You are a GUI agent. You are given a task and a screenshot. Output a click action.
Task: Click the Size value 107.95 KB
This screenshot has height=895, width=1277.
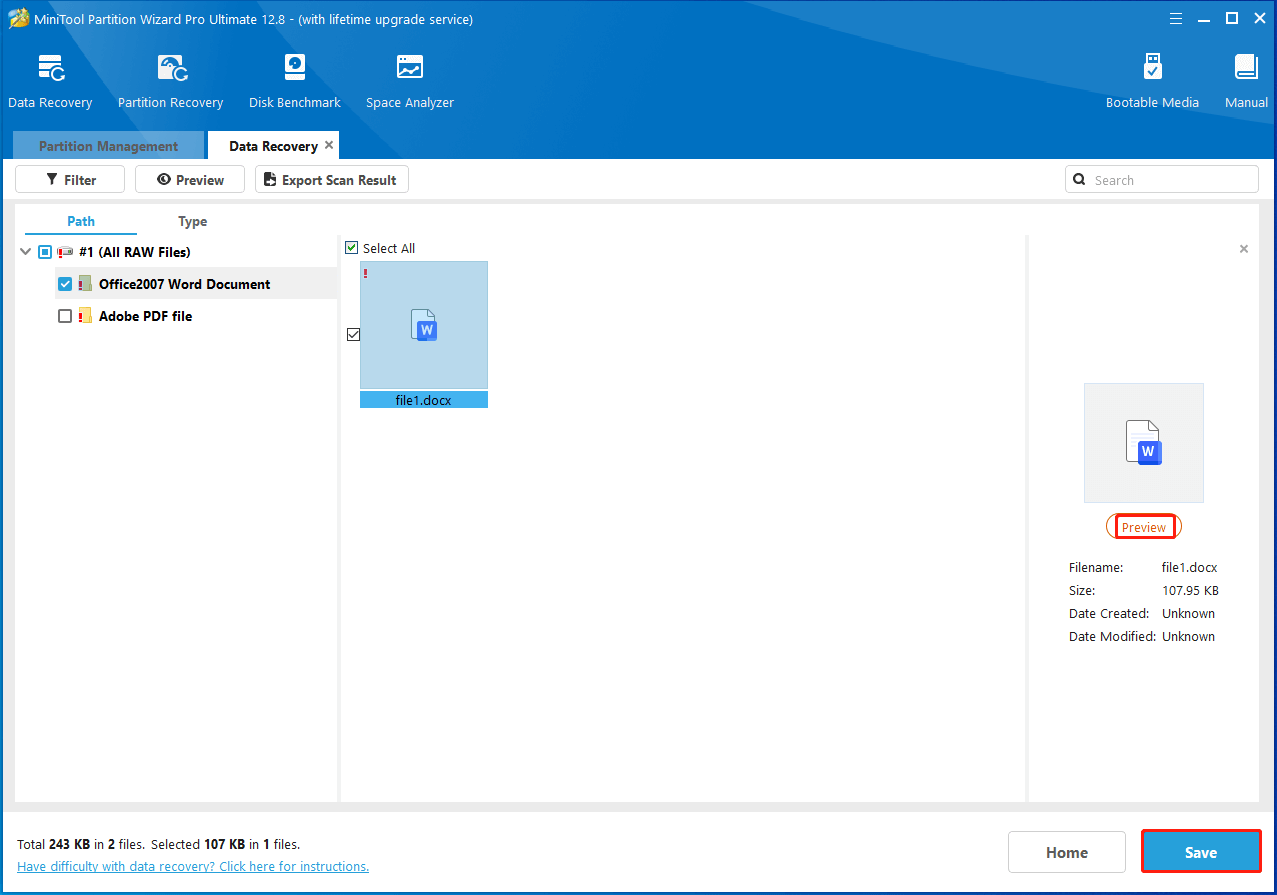pos(1190,590)
